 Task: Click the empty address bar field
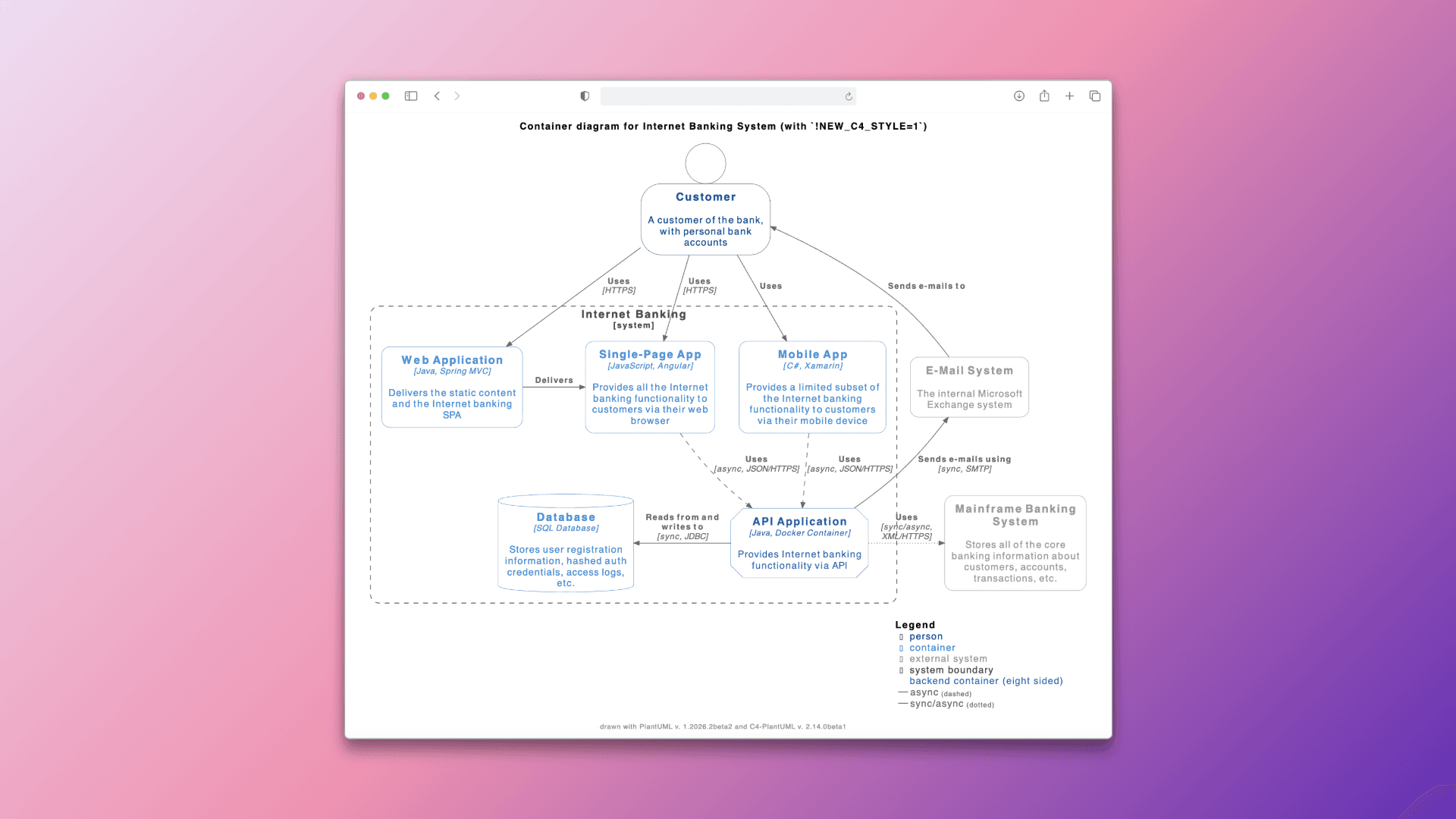tap(720, 96)
